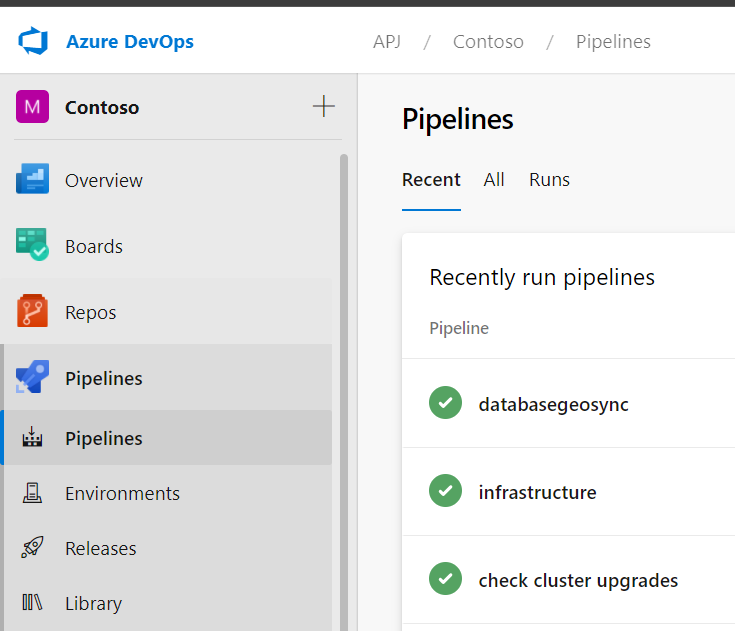Select the Environments icon in sidebar
Viewport: 735px width, 631px height.
(x=32, y=493)
